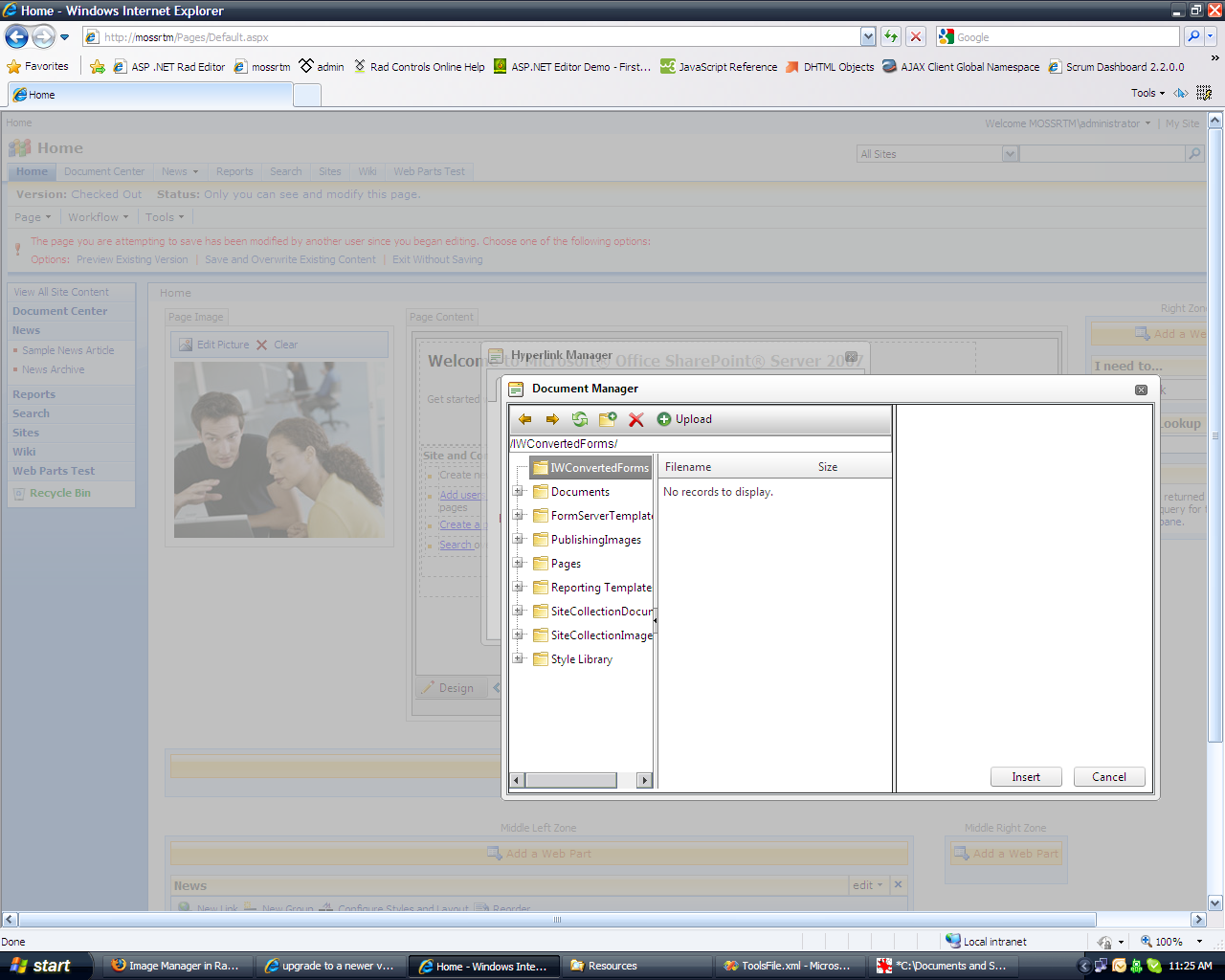
Task: Select the Style Library folder
Action: (573, 659)
